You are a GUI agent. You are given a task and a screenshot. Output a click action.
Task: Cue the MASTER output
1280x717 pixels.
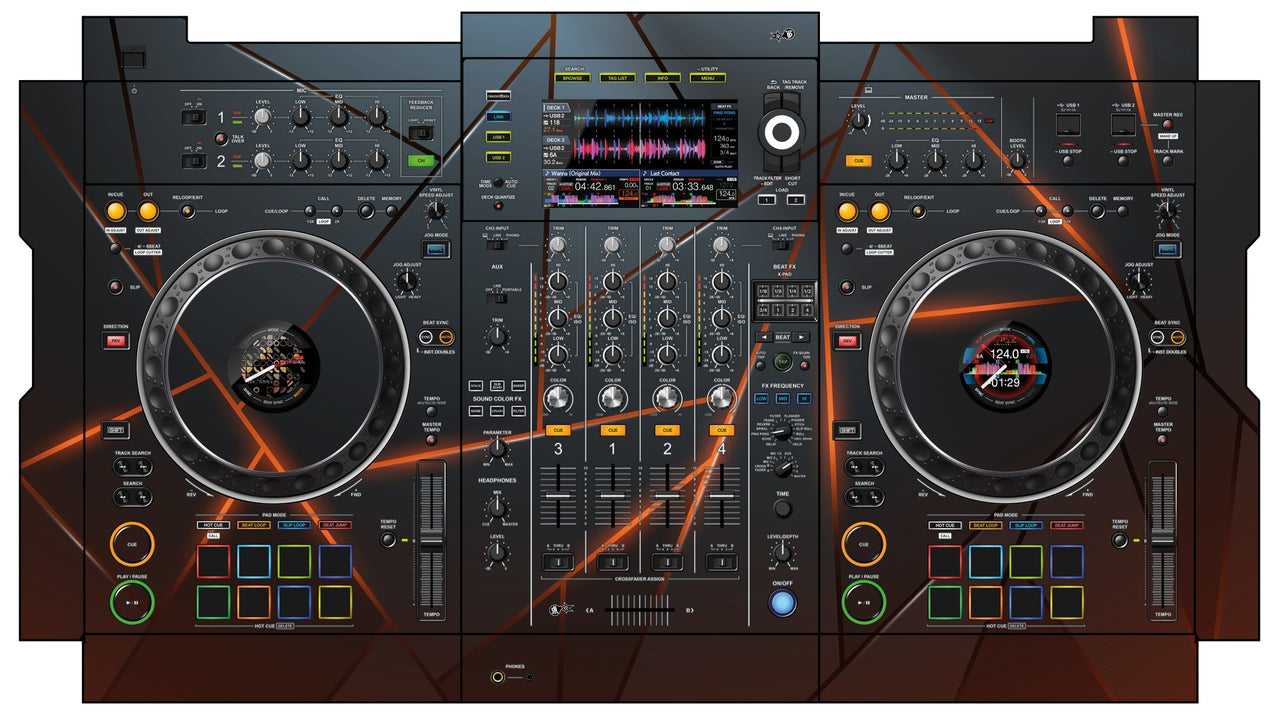tap(858, 160)
